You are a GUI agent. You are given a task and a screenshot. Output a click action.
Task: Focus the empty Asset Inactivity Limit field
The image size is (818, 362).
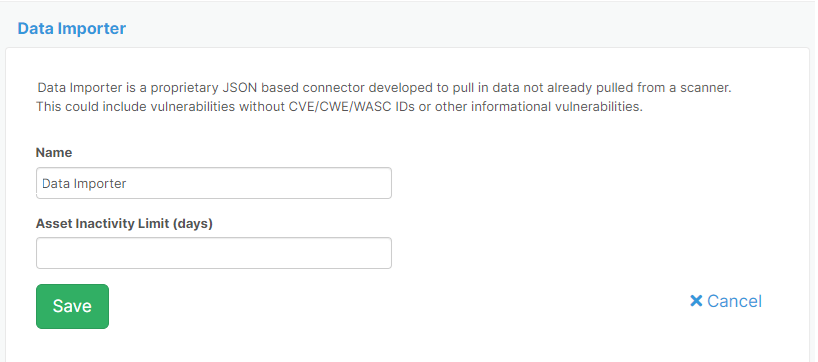click(214, 253)
